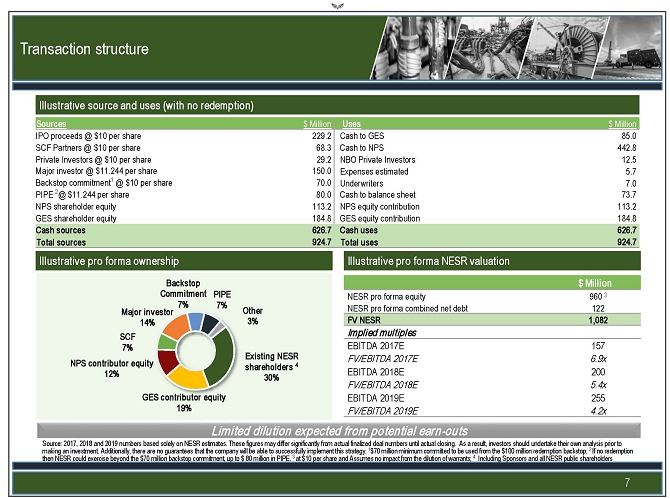Click the 'Illustrative pro forma ownership' header
The height and width of the screenshot is (498, 670).
(184, 261)
